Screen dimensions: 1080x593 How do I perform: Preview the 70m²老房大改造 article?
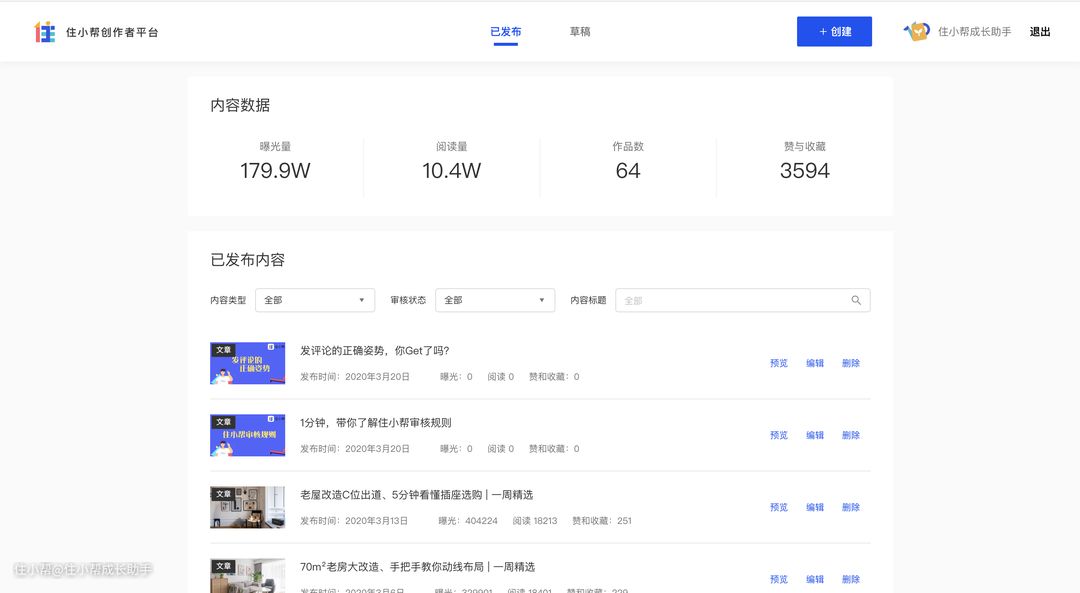pyautogui.click(x=779, y=580)
